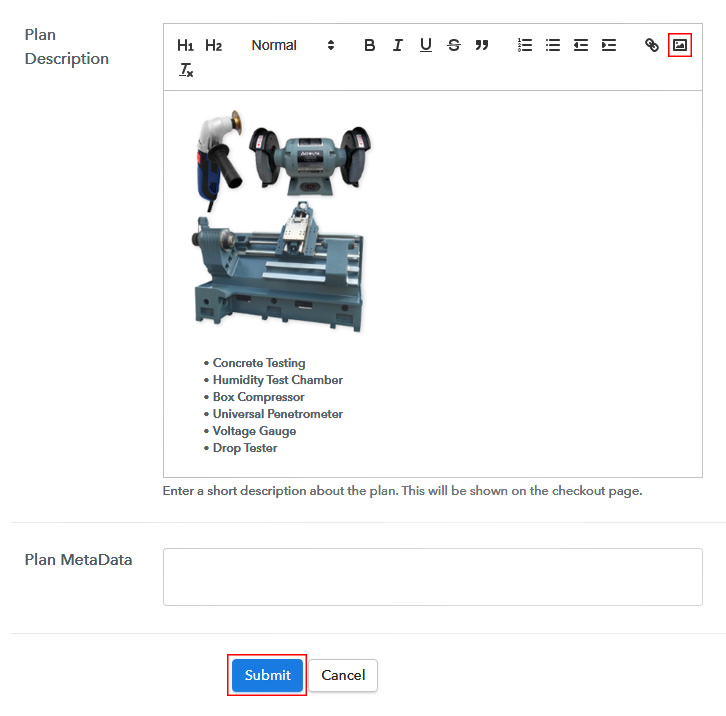
Task: Toggle underline formatting
Action: point(426,45)
